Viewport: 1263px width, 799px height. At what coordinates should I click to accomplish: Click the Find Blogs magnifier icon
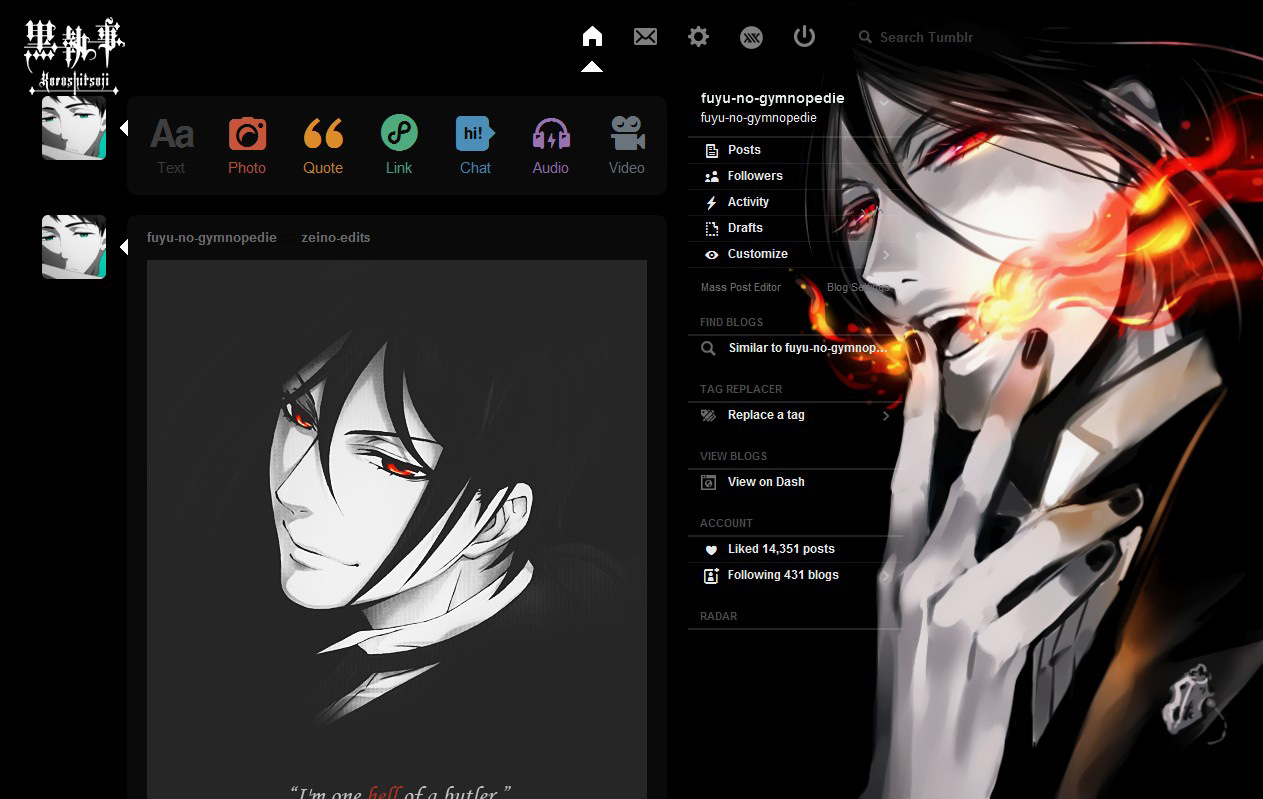click(x=709, y=348)
